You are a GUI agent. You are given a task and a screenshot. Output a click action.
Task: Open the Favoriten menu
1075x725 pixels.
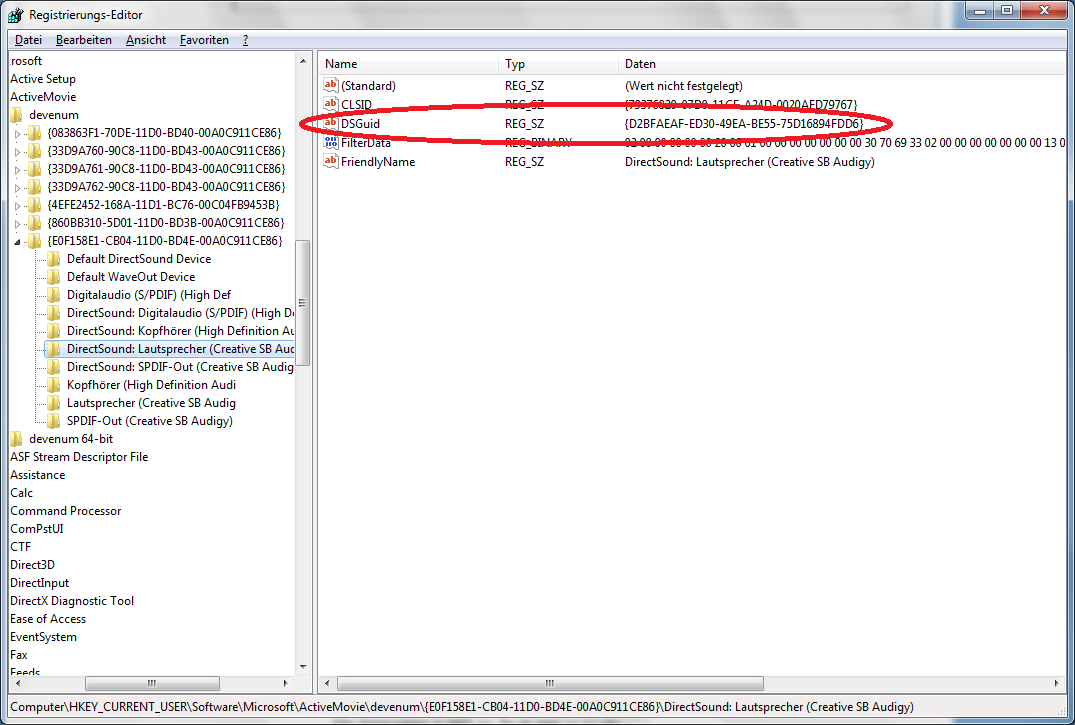[x=204, y=40]
